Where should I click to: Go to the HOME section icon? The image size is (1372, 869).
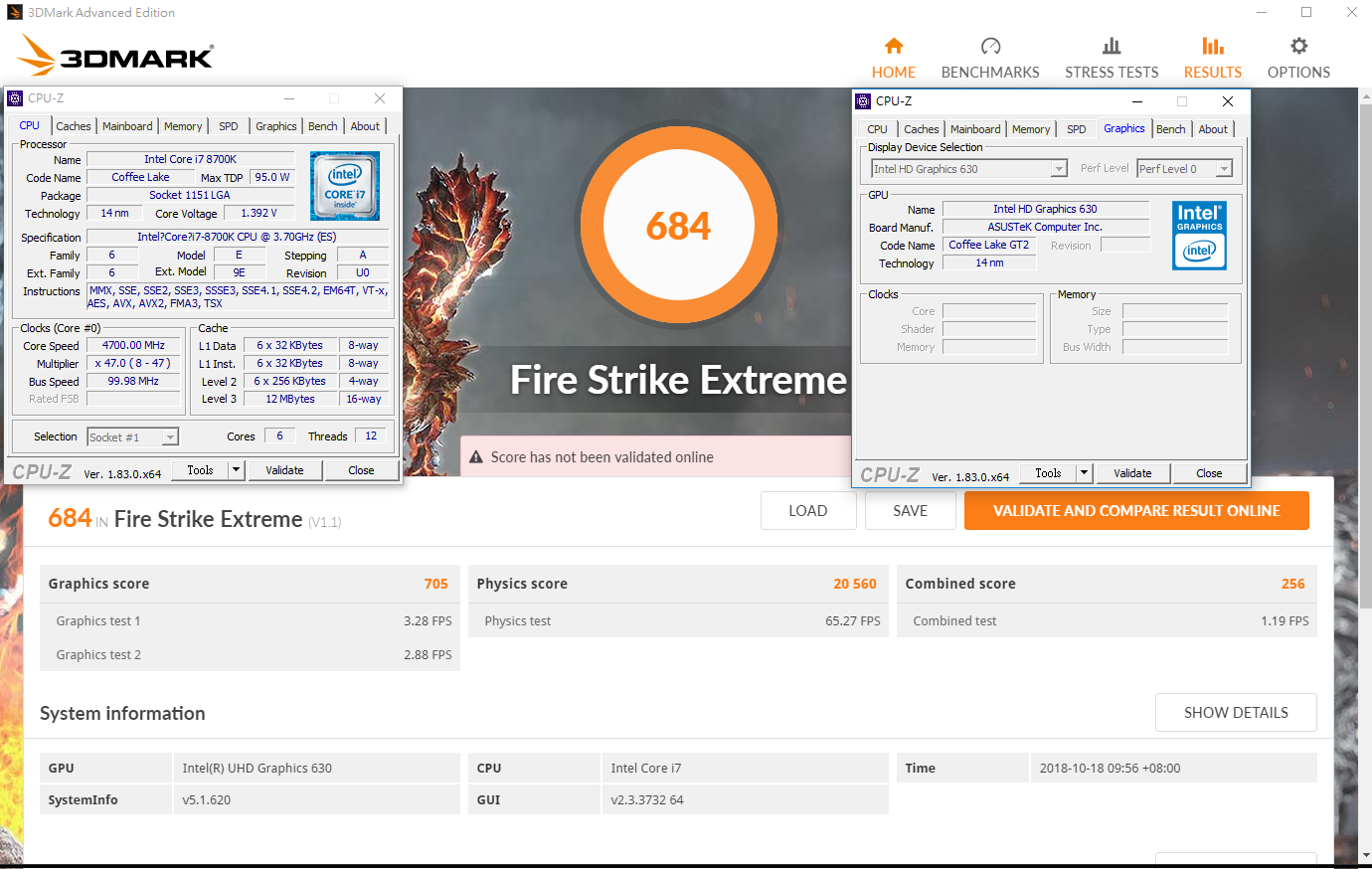click(894, 46)
